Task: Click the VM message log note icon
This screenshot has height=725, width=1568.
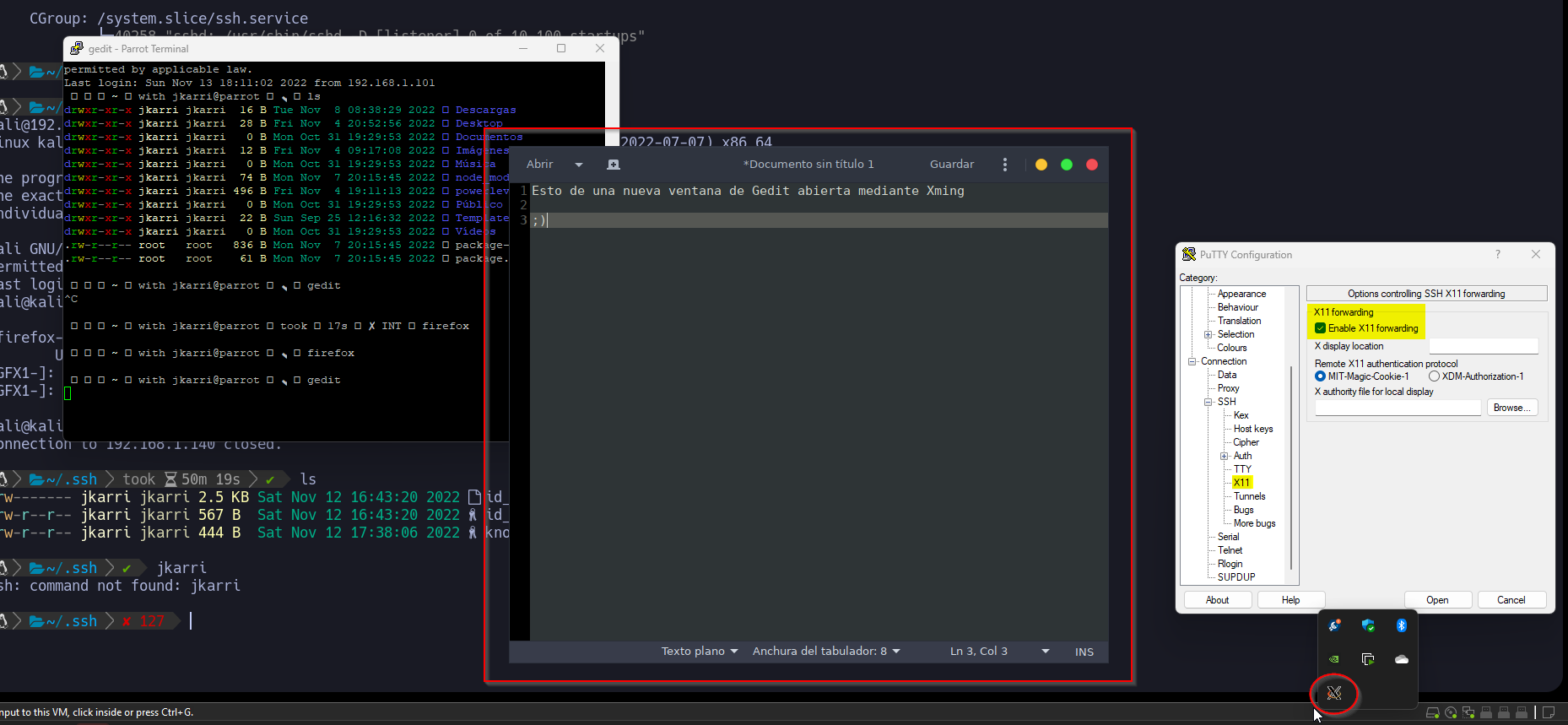Action: point(1549,713)
